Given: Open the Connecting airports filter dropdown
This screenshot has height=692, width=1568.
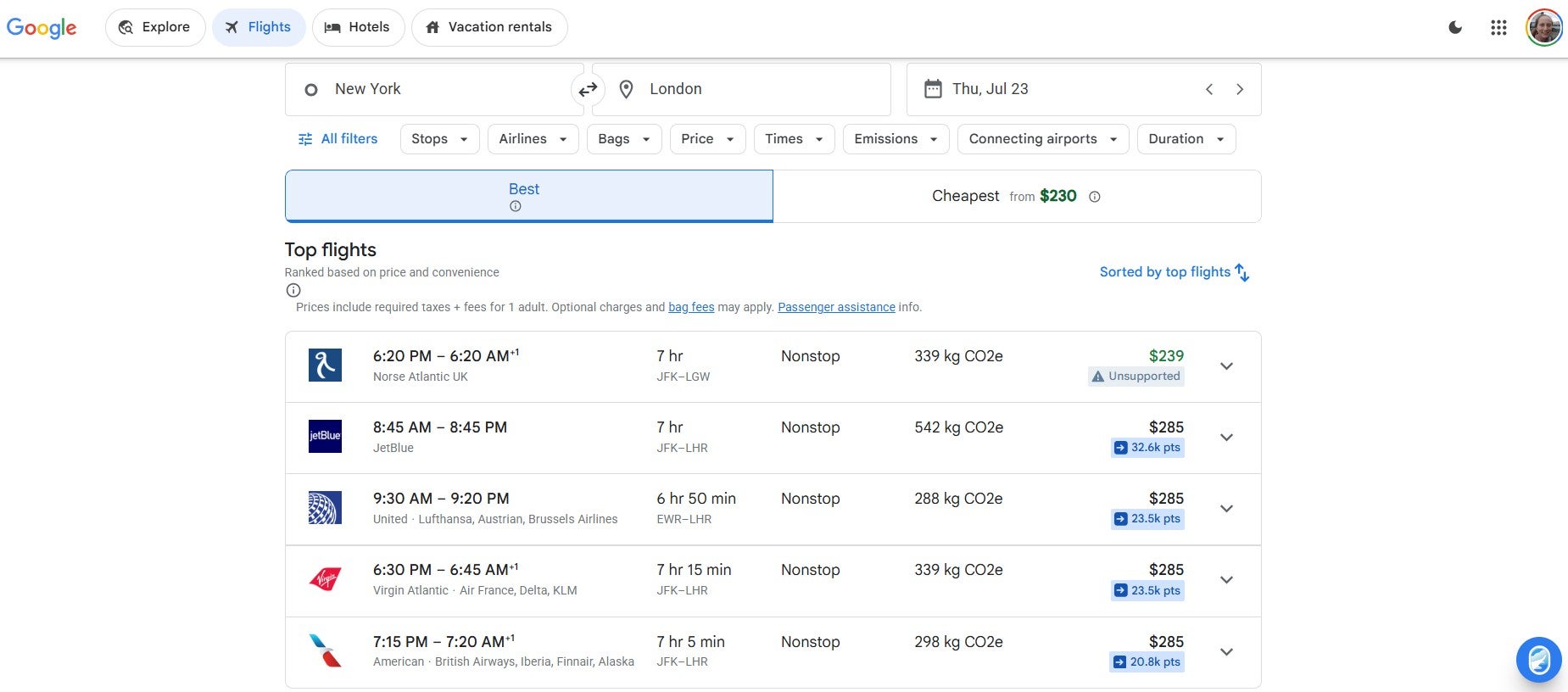Looking at the screenshot, I should point(1043,139).
